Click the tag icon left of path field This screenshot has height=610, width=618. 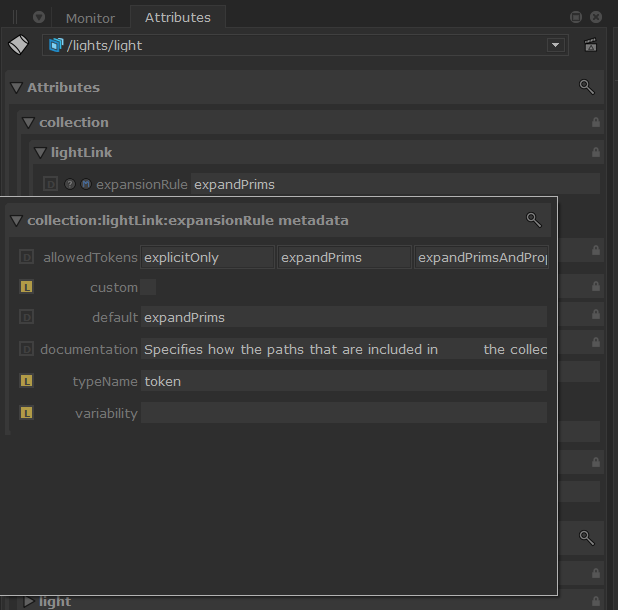[19, 45]
